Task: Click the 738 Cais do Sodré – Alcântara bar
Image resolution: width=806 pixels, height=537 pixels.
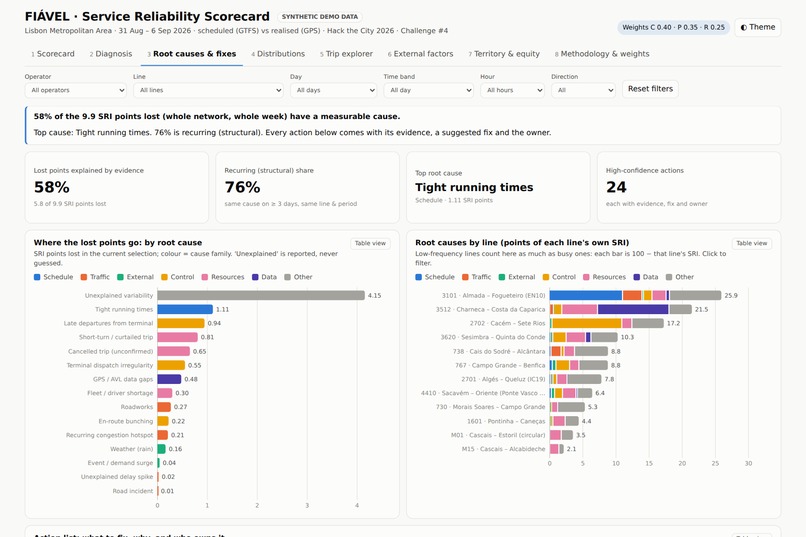Action: [579, 351]
